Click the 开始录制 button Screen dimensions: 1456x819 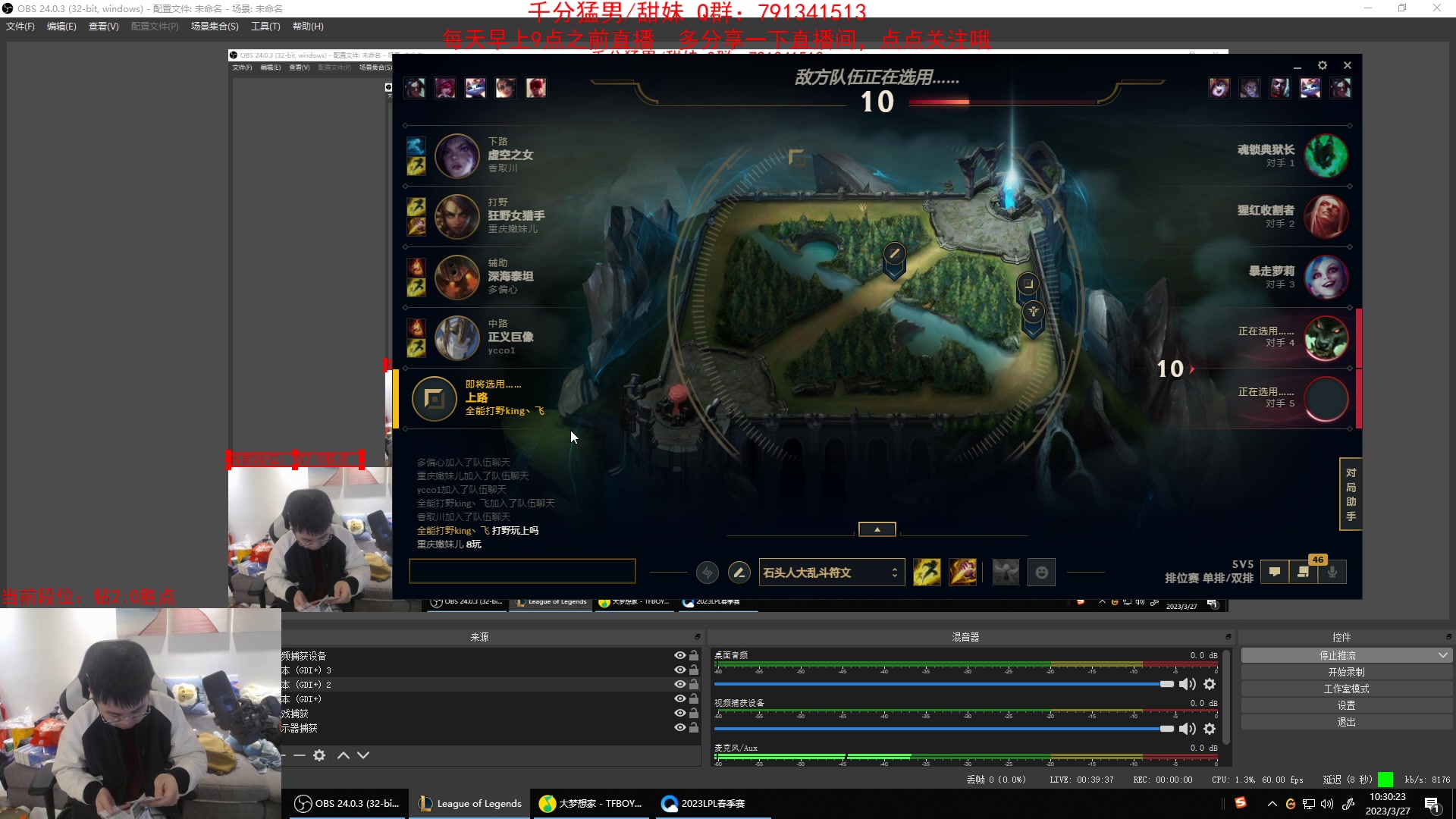click(1347, 672)
